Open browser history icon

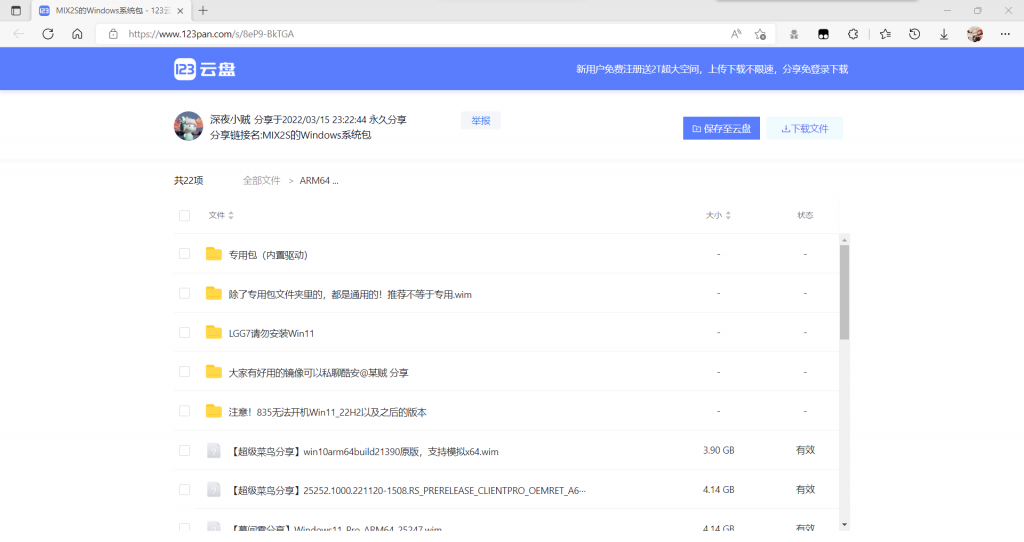pos(914,33)
